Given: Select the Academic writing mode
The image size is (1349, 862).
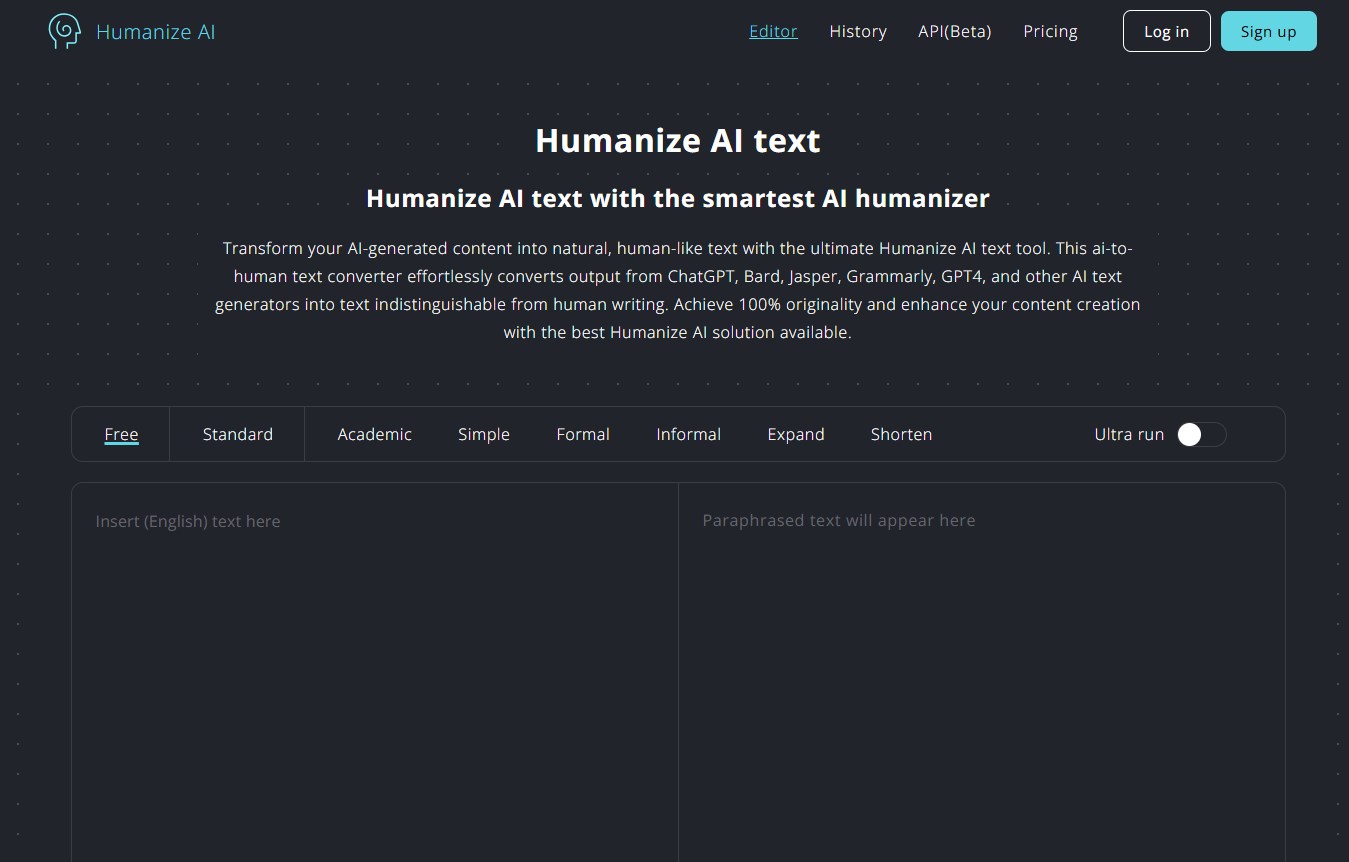Looking at the screenshot, I should [374, 434].
